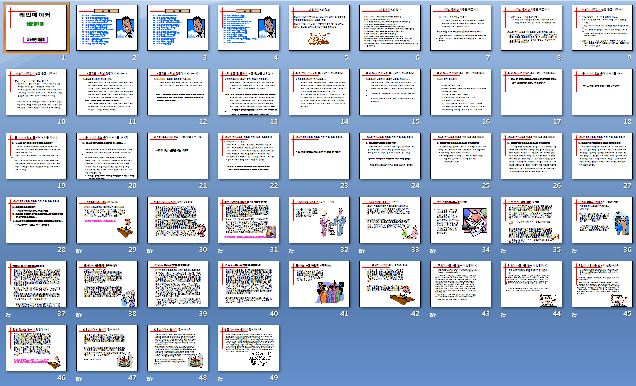Select slide 8 thumbnail
The height and width of the screenshot is (386, 636).
coord(531,28)
